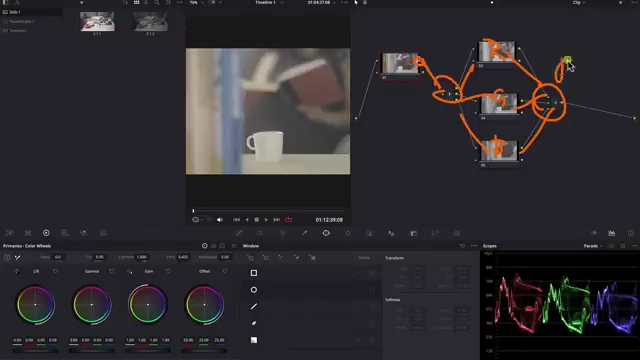The width and height of the screenshot is (640, 360).
Task: Open the Scopes options menu
Action: [x=634, y=246]
